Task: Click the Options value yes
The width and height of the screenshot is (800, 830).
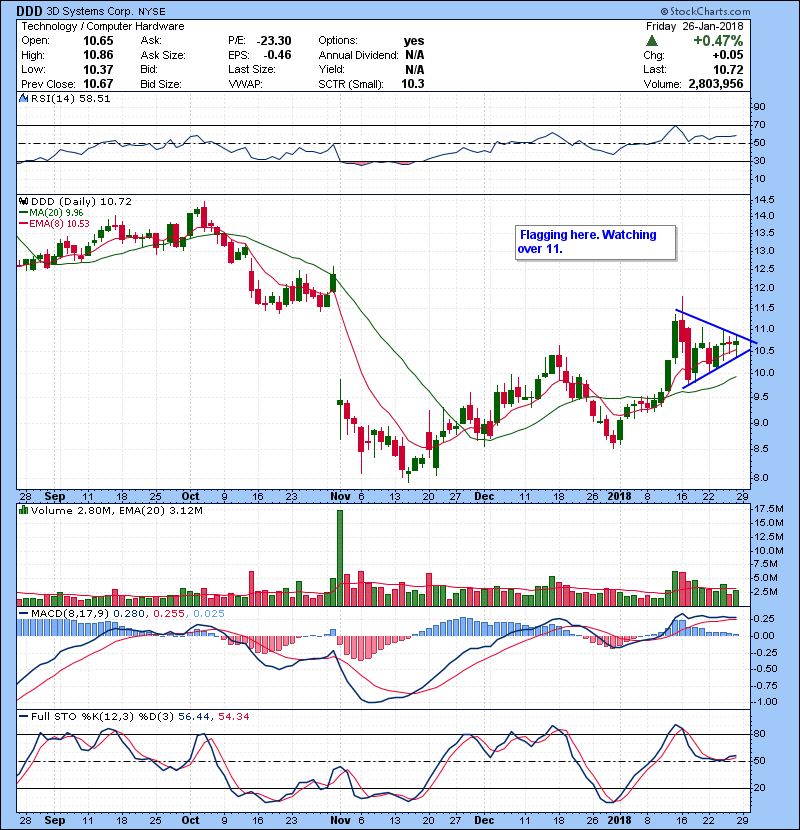Action: [414, 41]
